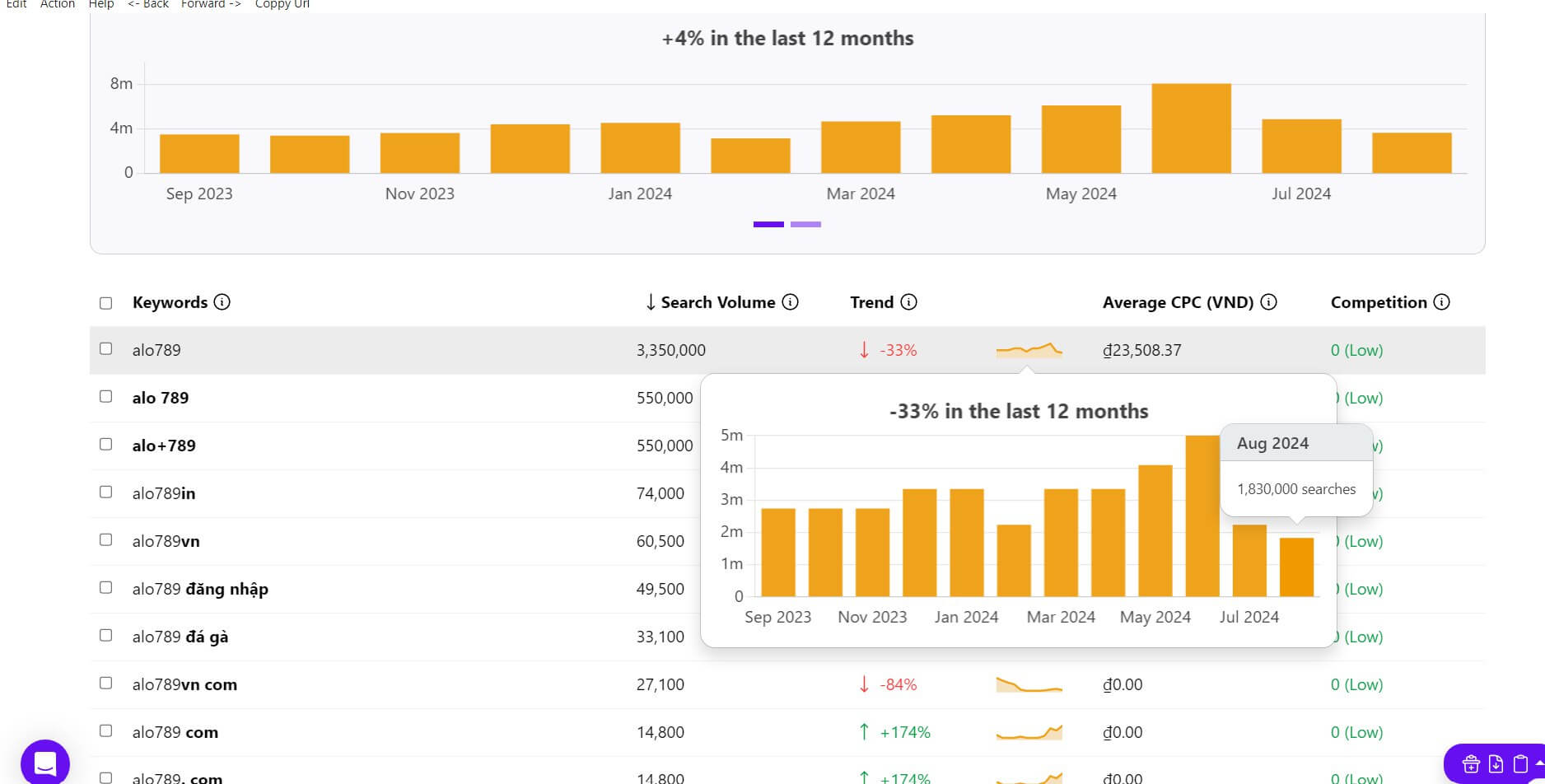
Task: Click the tallest June 2024 bar in top chart
Action: click(x=1191, y=128)
